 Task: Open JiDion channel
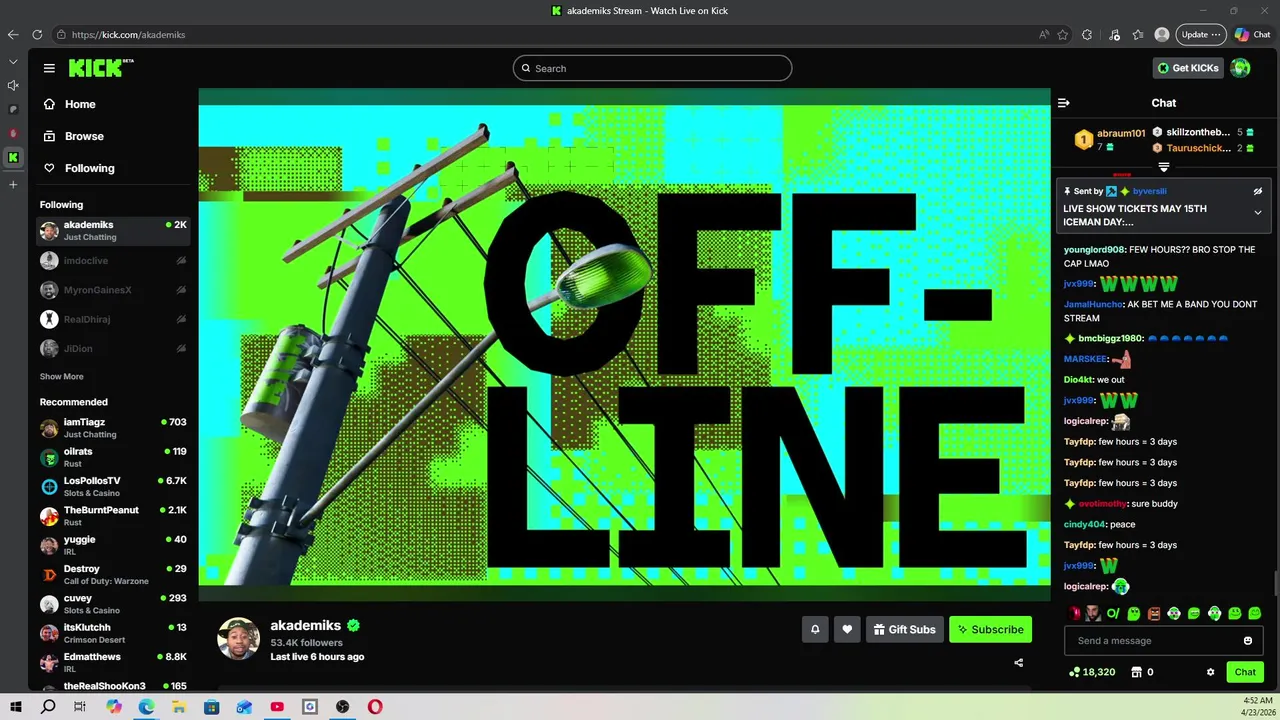click(x=113, y=349)
